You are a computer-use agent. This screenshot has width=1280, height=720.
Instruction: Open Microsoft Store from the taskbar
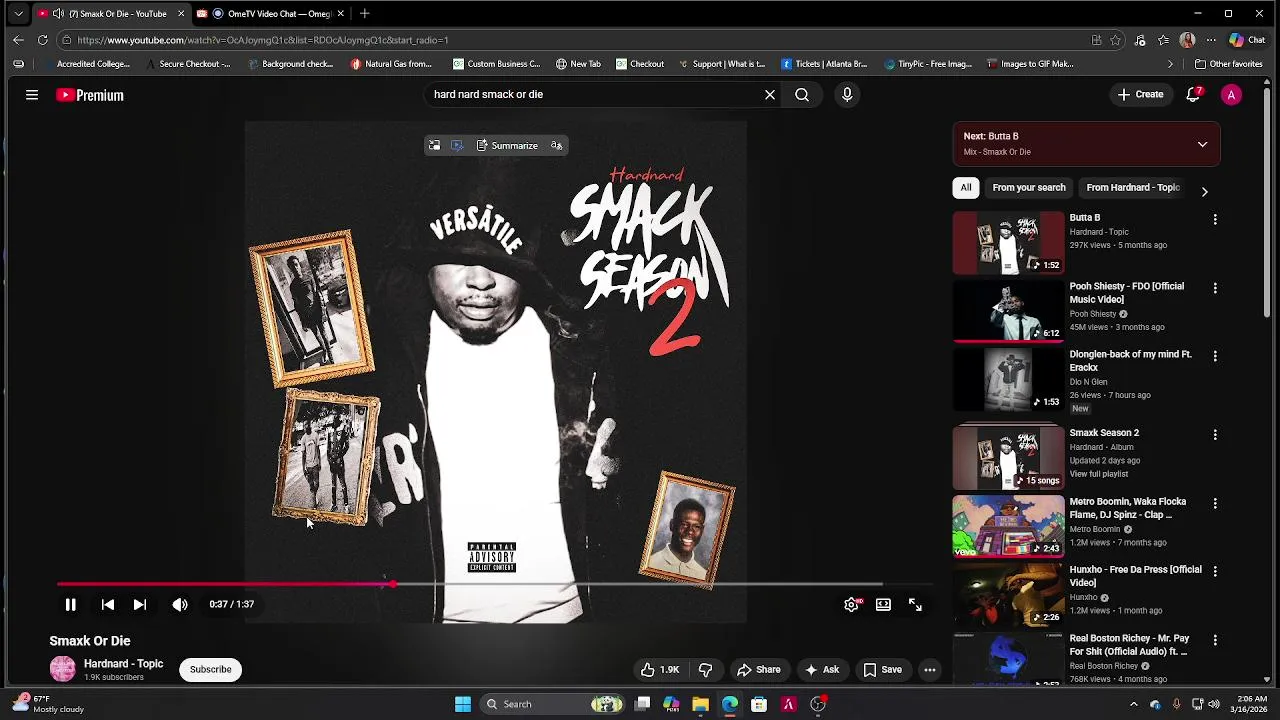[x=759, y=704]
